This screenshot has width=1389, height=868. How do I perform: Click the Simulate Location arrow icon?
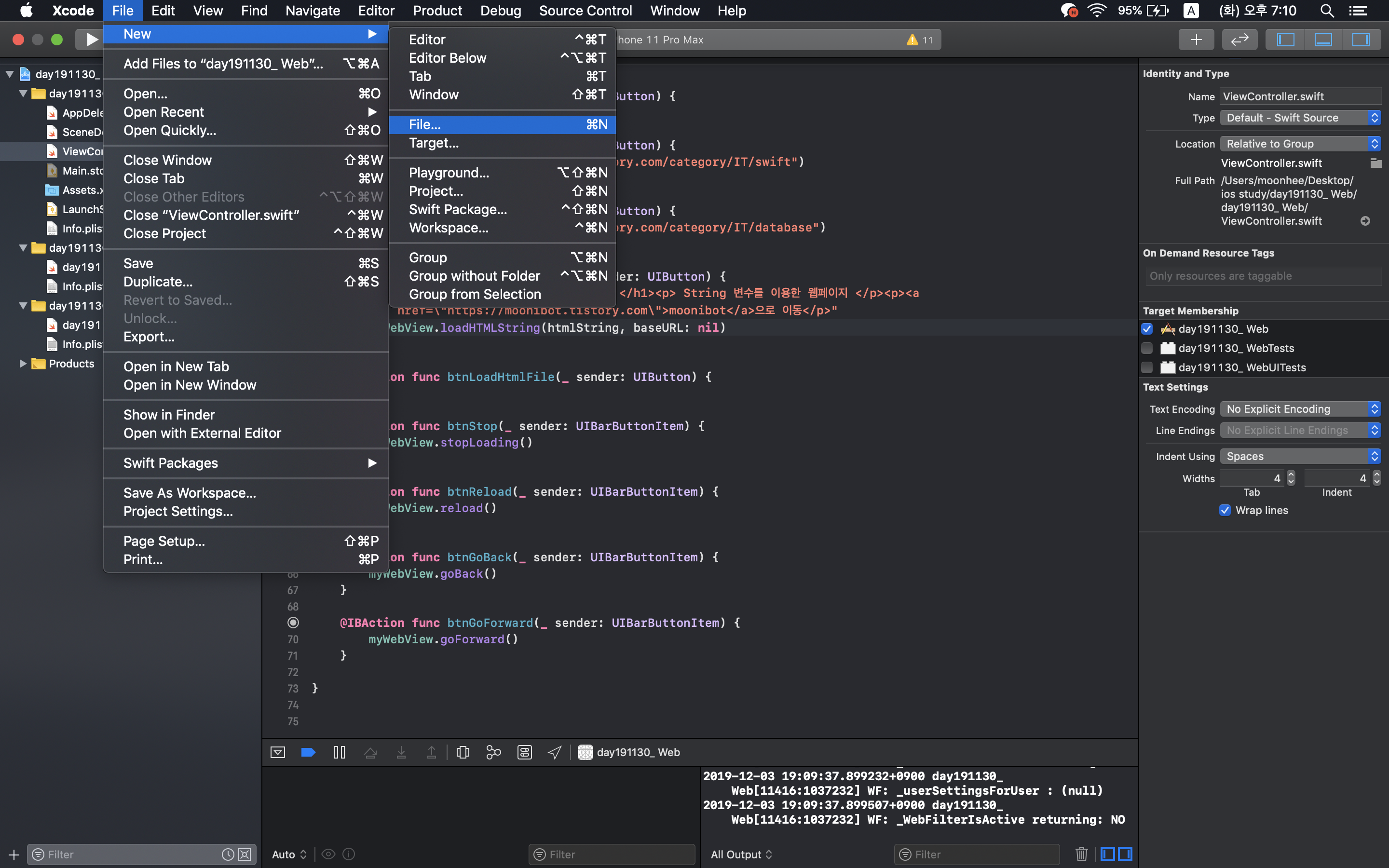[x=555, y=752]
